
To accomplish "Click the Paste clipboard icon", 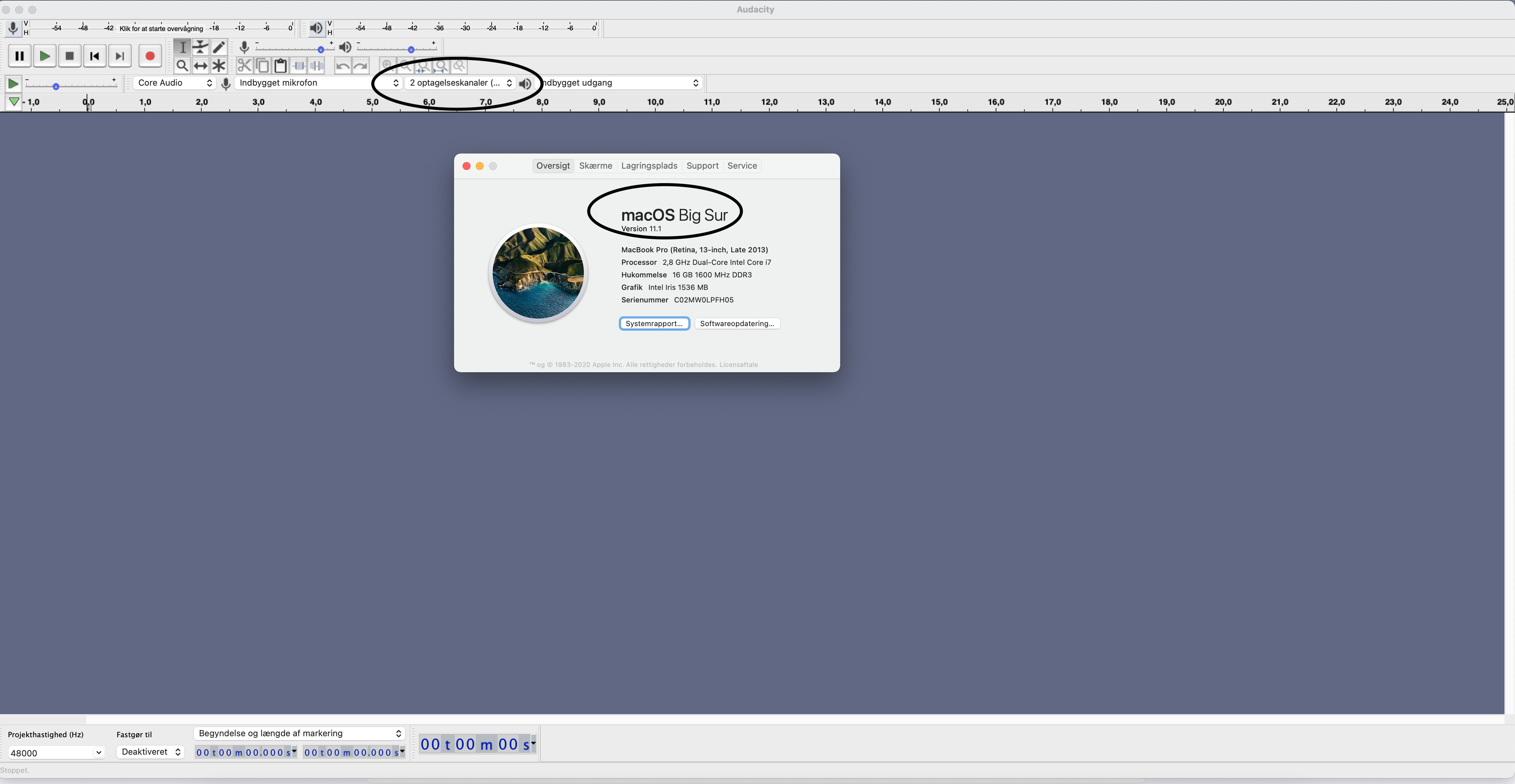I will 281,65.
